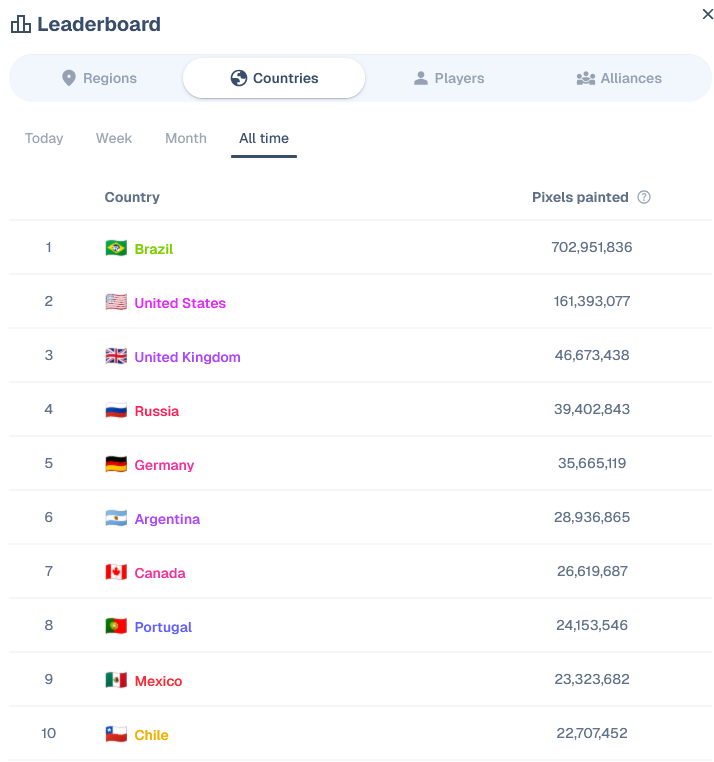The image size is (714, 762).
Task: Click the United States flag icon
Action: (x=116, y=302)
